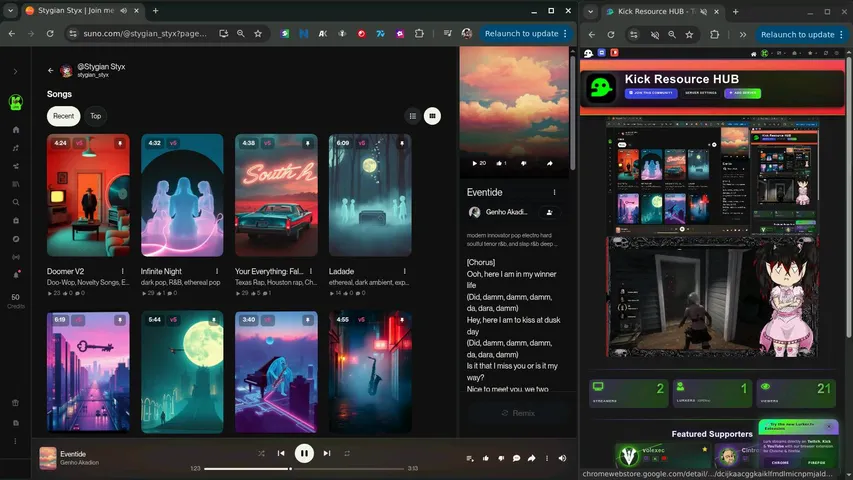
Task: Click Join This Community button
Action: (x=651, y=93)
